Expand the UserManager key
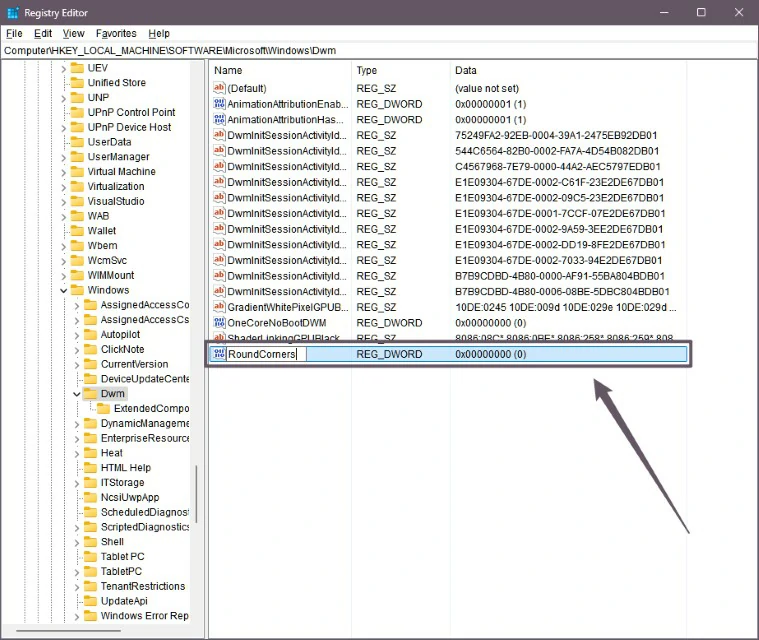This screenshot has width=759, height=640. coord(64,157)
